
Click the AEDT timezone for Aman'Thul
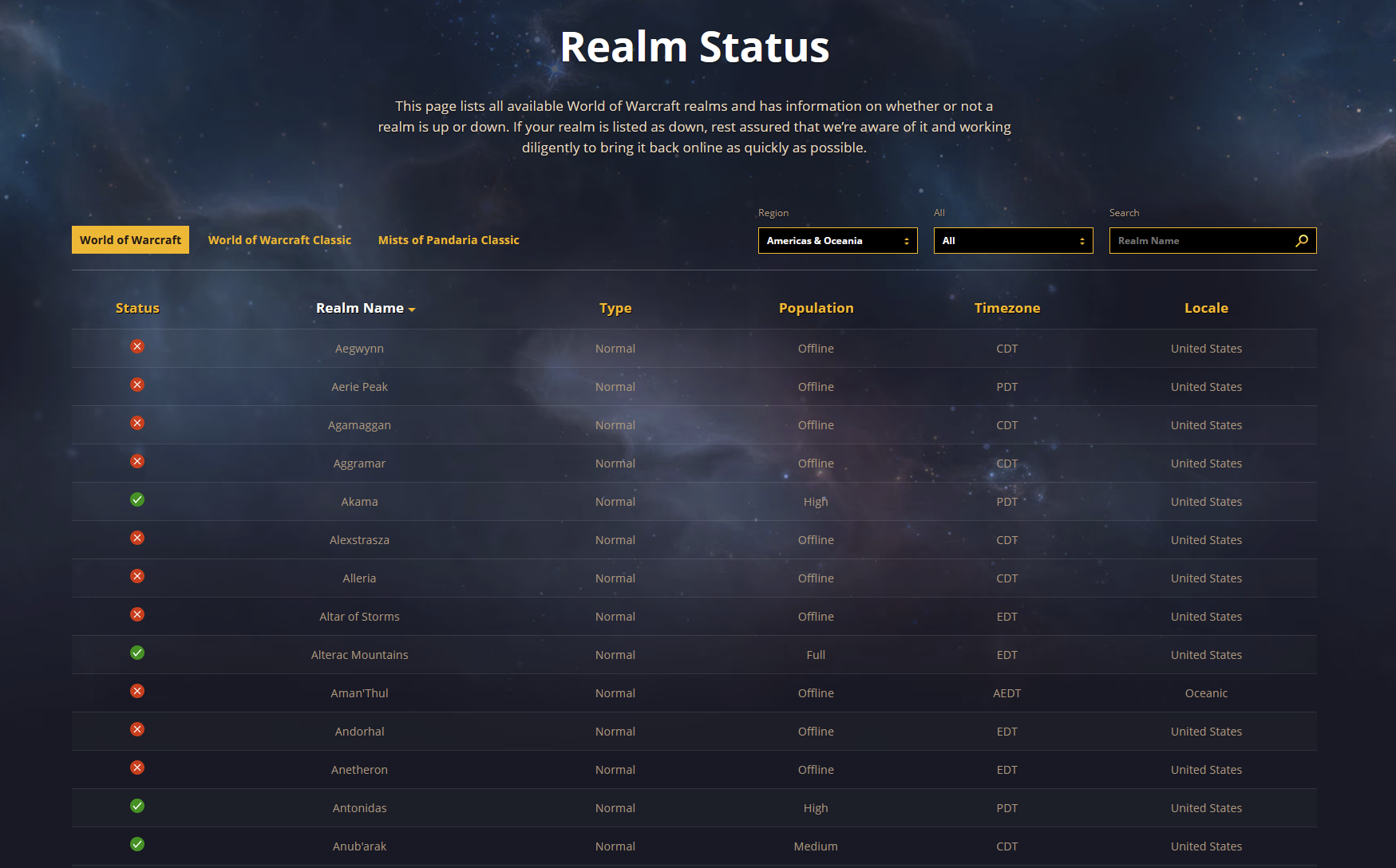pyautogui.click(x=1007, y=693)
